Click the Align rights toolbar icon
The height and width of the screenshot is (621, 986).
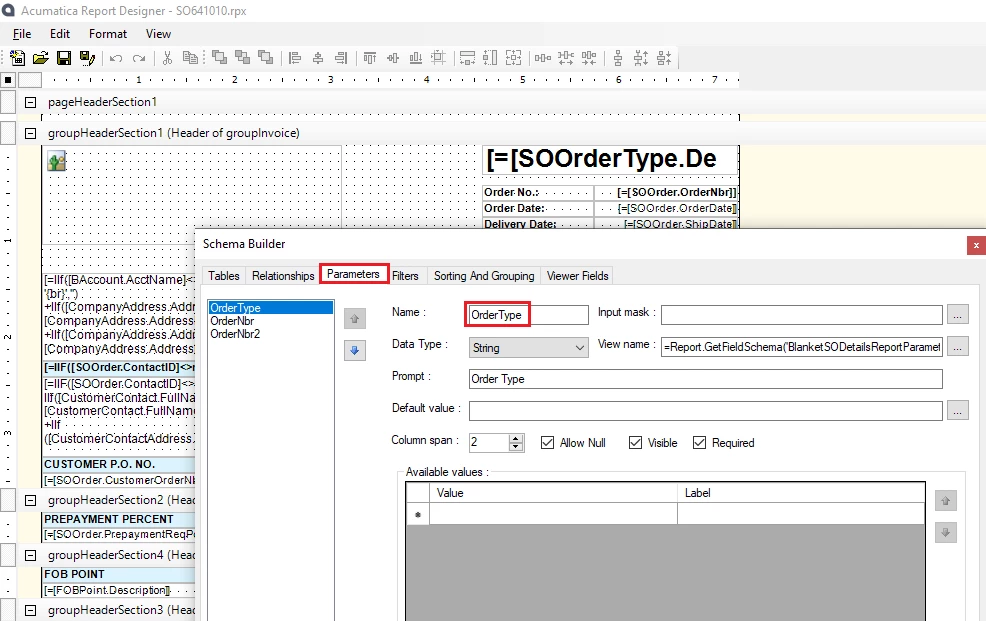click(x=341, y=58)
